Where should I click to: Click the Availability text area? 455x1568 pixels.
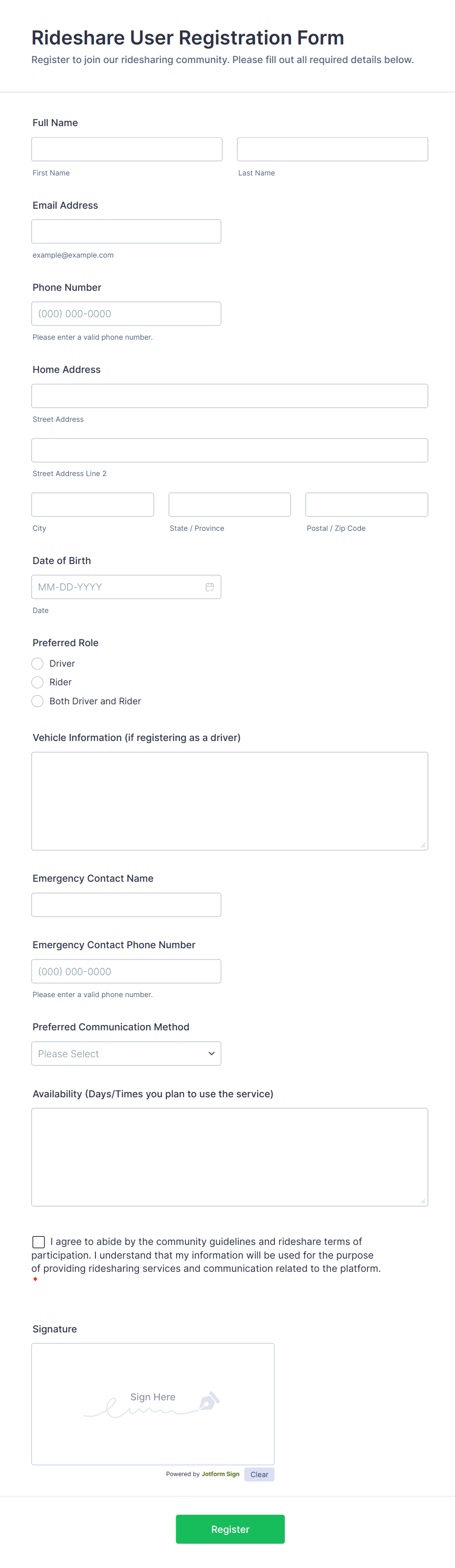229,1157
